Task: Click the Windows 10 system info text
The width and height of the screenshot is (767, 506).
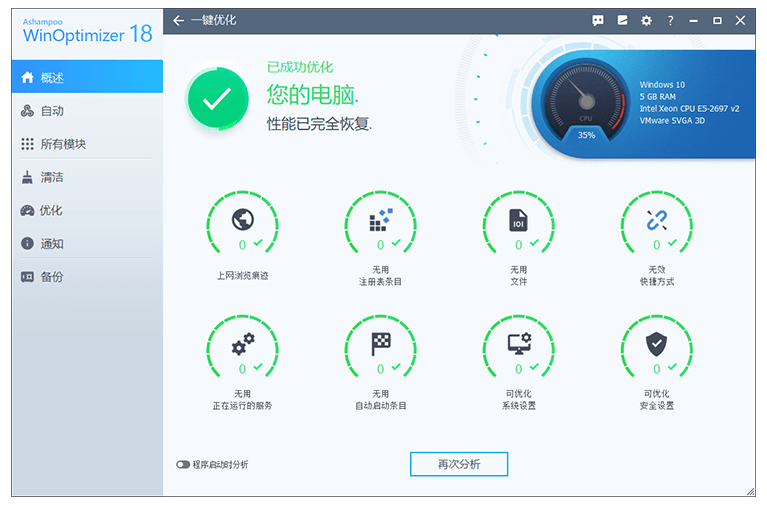Action: tap(662, 85)
